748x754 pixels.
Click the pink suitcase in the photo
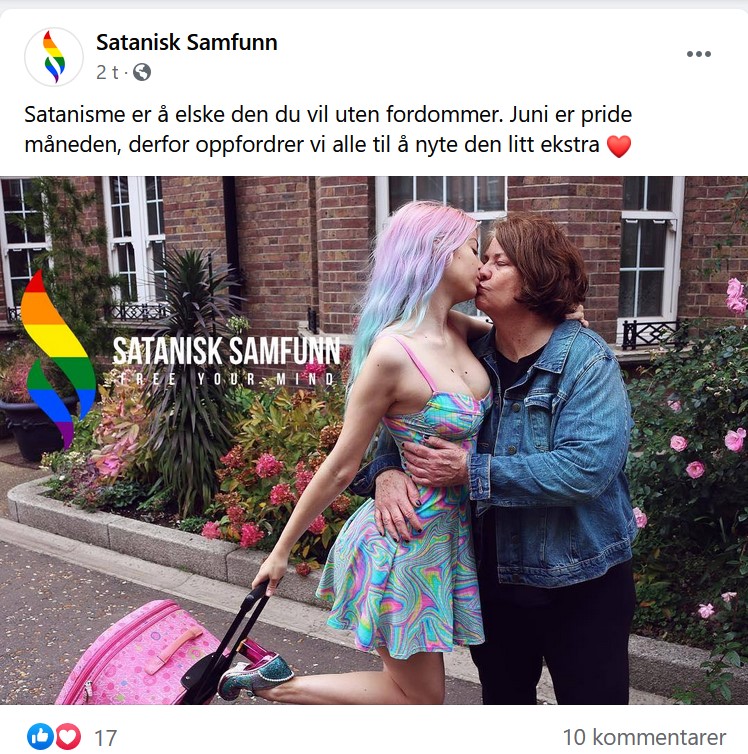[139, 656]
